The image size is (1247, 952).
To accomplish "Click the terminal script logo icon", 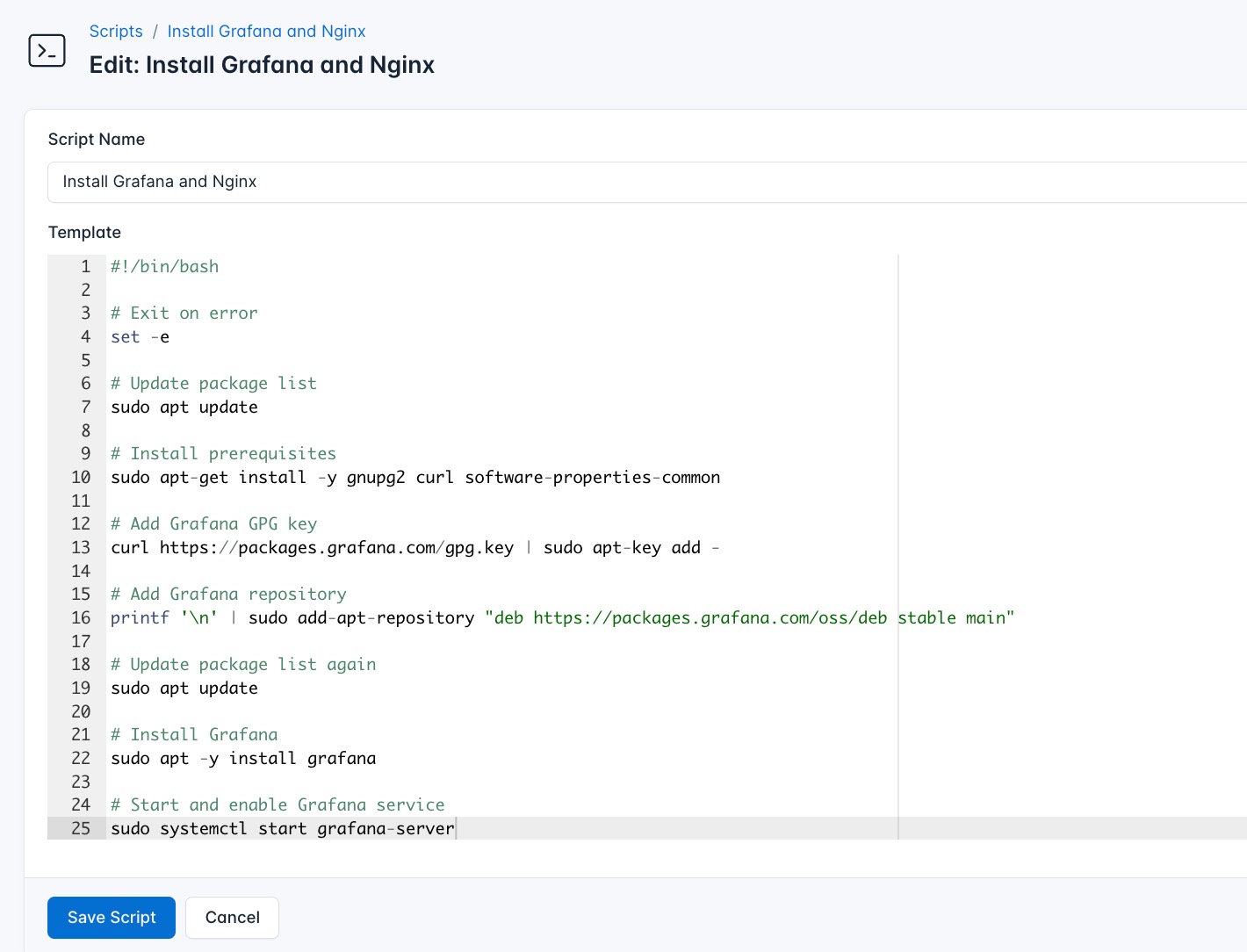I will pyautogui.click(x=47, y=50).
